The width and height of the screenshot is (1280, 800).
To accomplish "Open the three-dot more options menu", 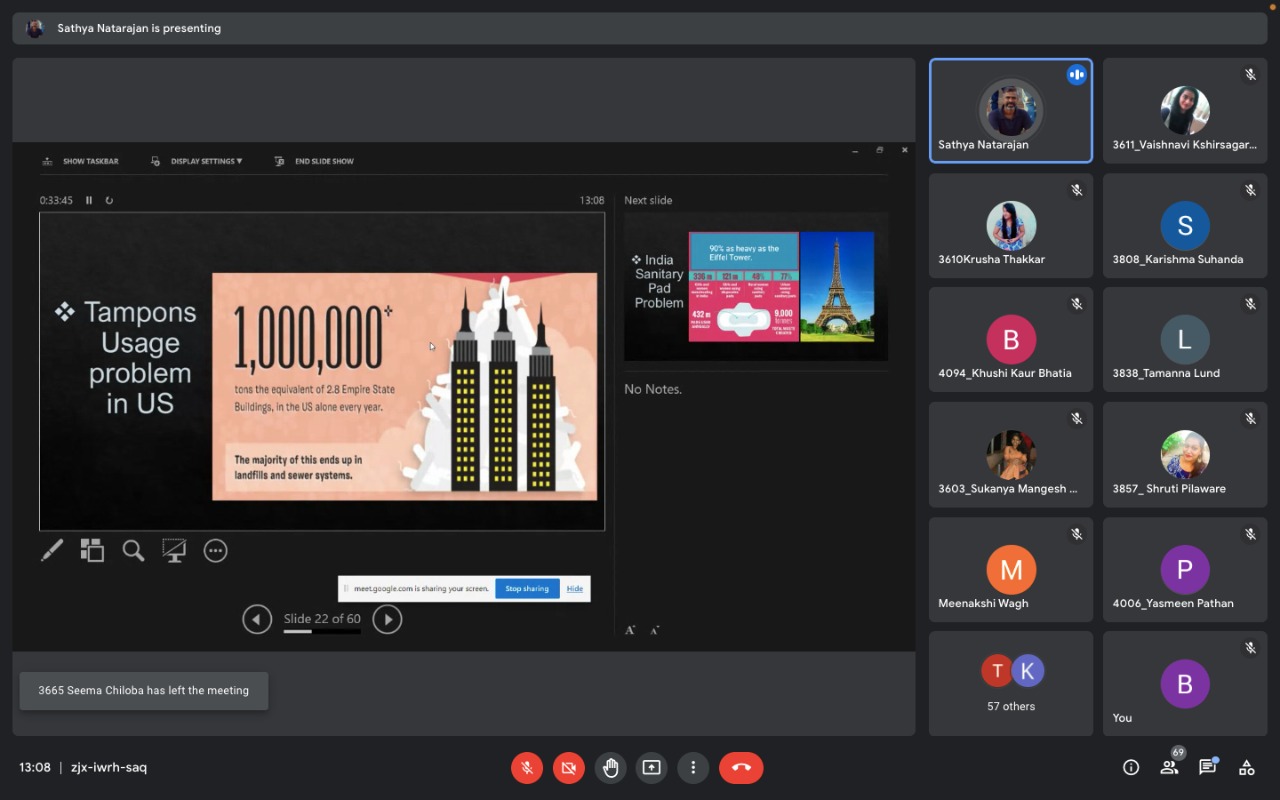I will click(693, 768).
